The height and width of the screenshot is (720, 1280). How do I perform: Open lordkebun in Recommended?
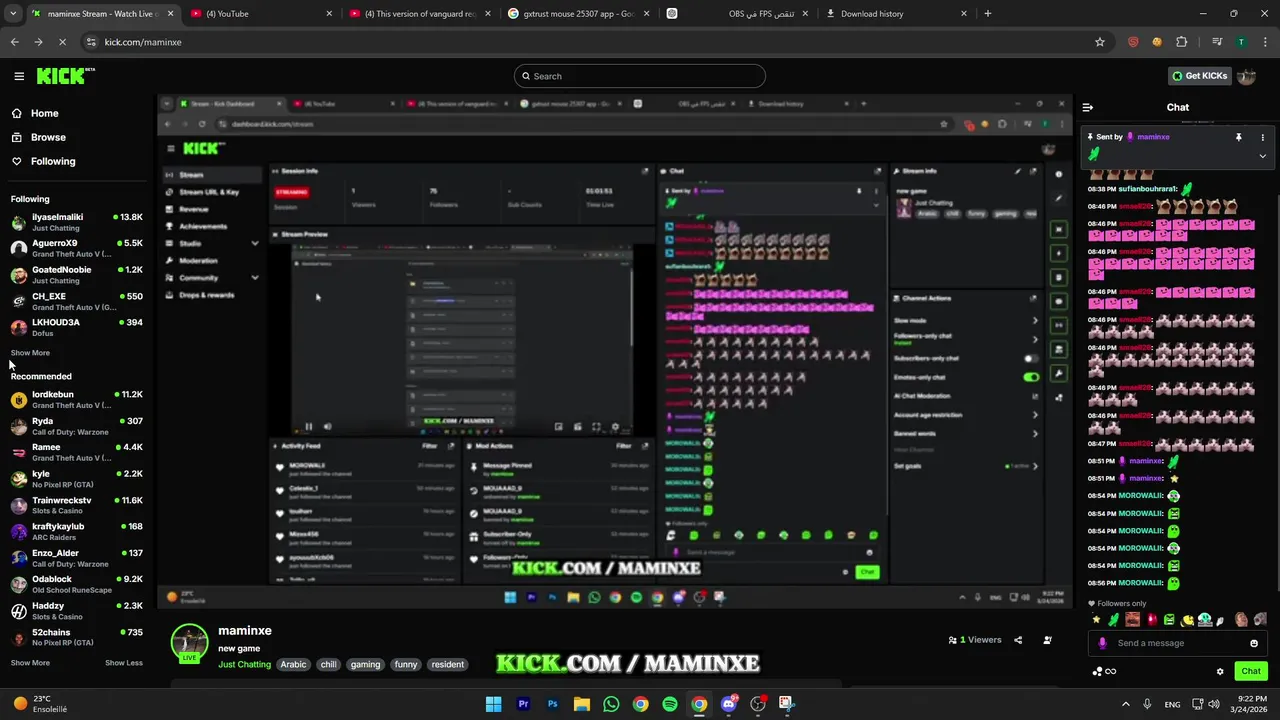point(76,399)
